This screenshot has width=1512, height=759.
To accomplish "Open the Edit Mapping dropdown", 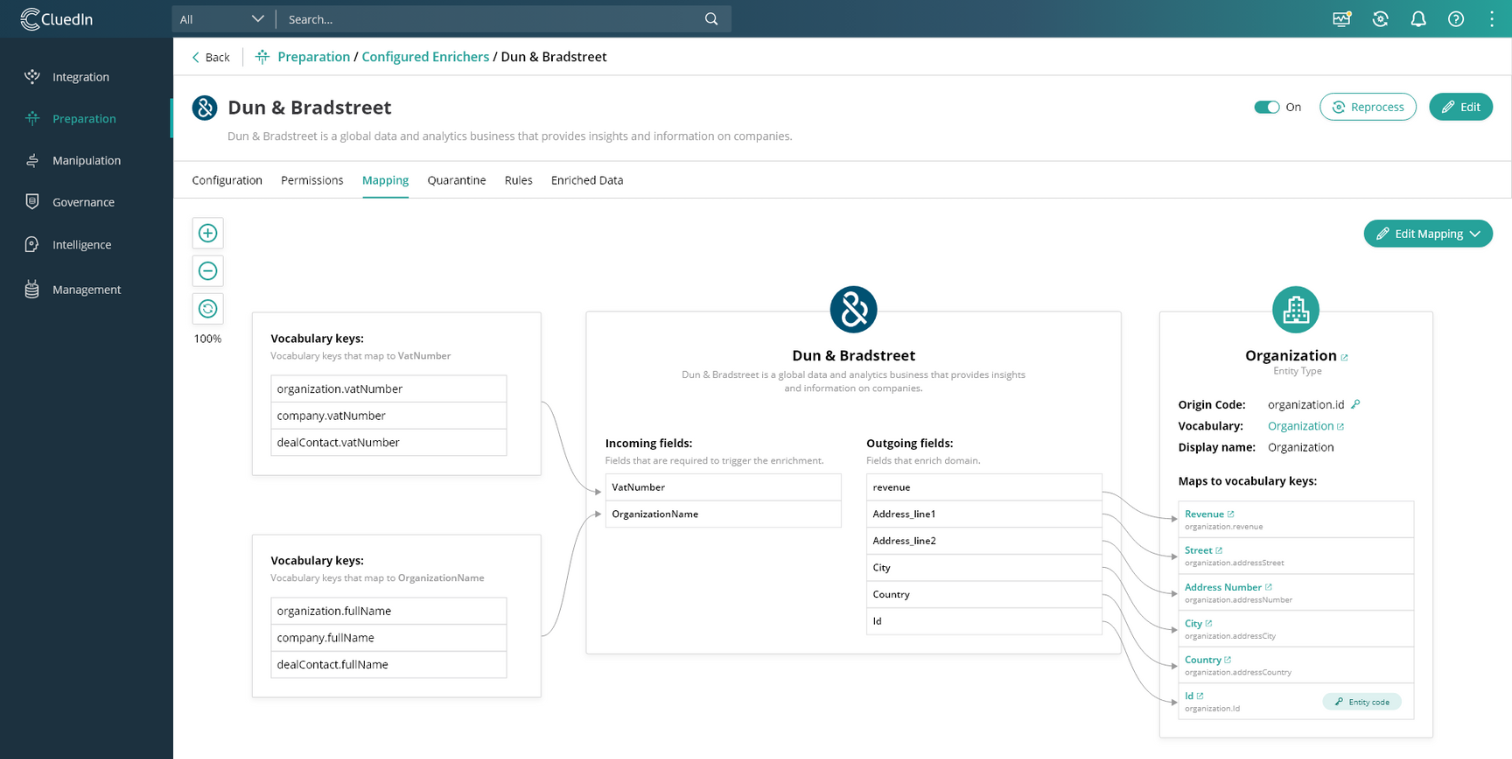I will [x=1428, y=234].
